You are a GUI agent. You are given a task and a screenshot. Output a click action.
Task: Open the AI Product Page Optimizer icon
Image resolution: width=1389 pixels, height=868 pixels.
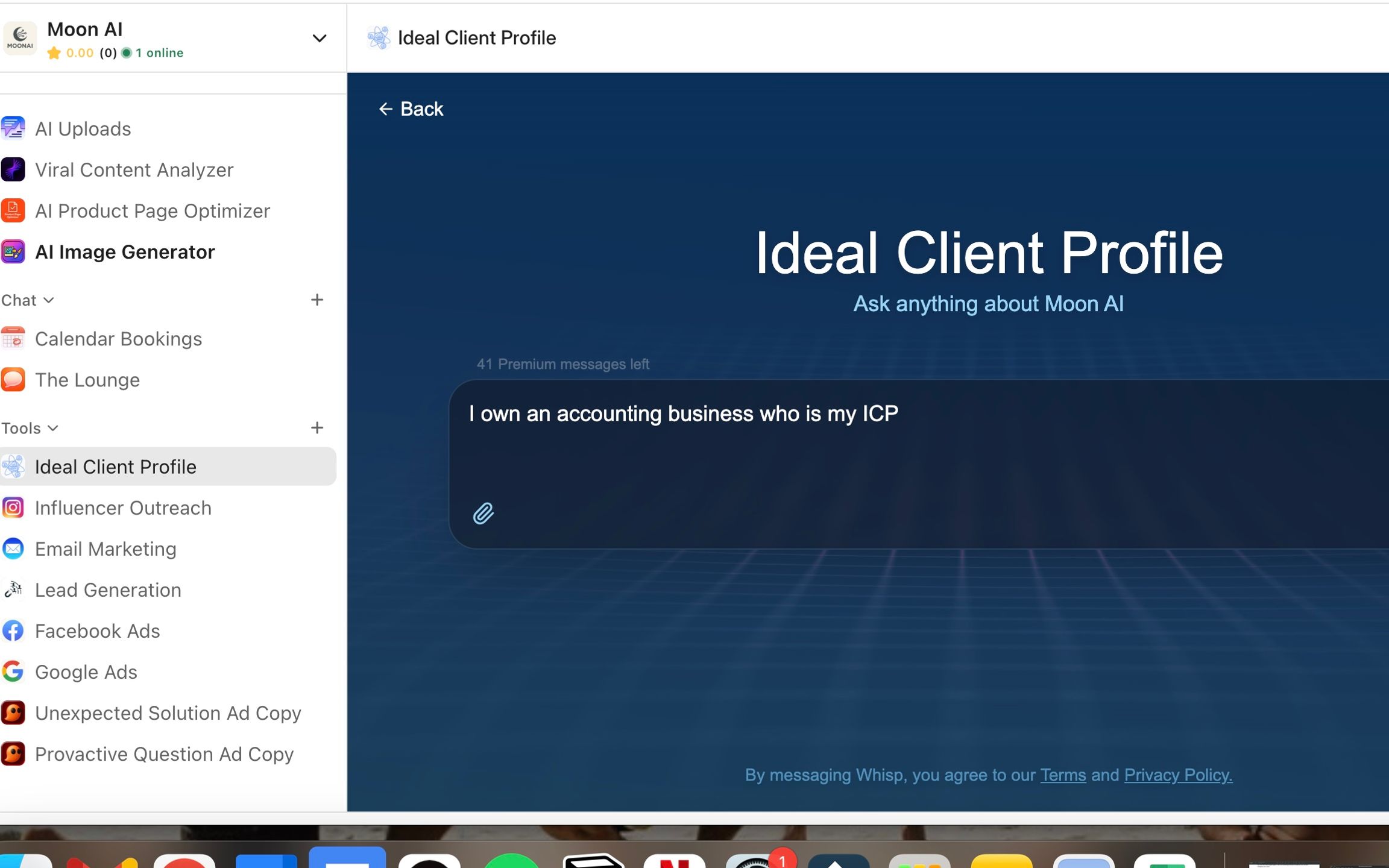(13, 210)
